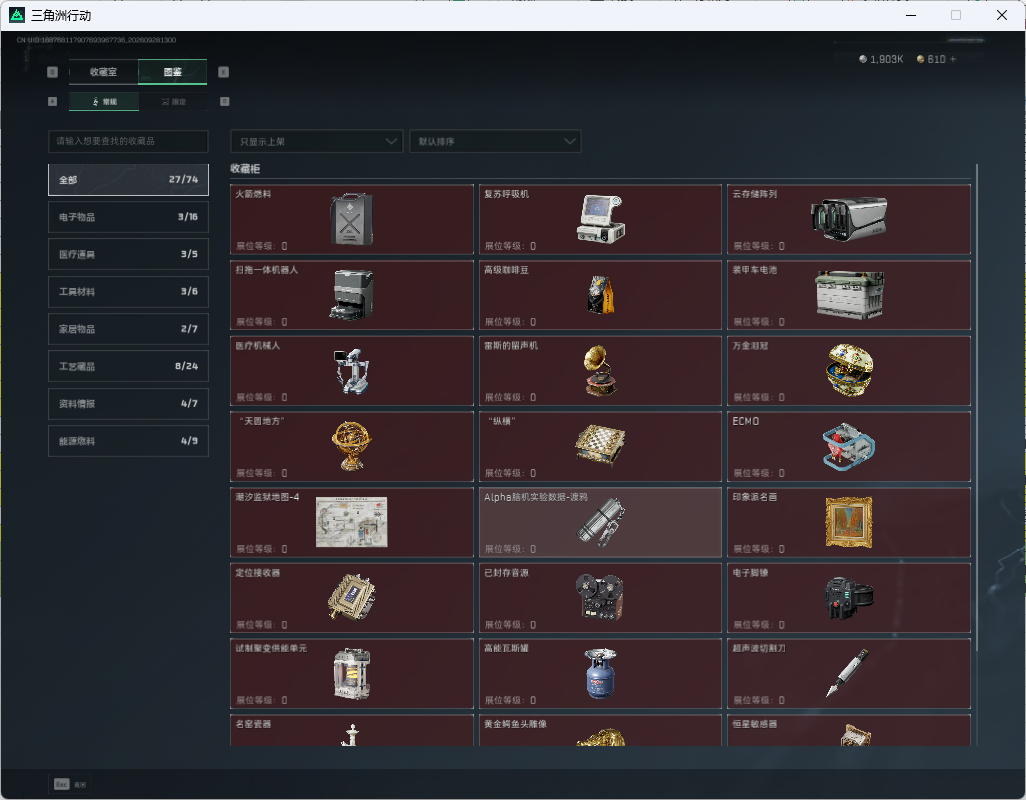Switch to the 收藏室 tab

(x=103, y=72)
